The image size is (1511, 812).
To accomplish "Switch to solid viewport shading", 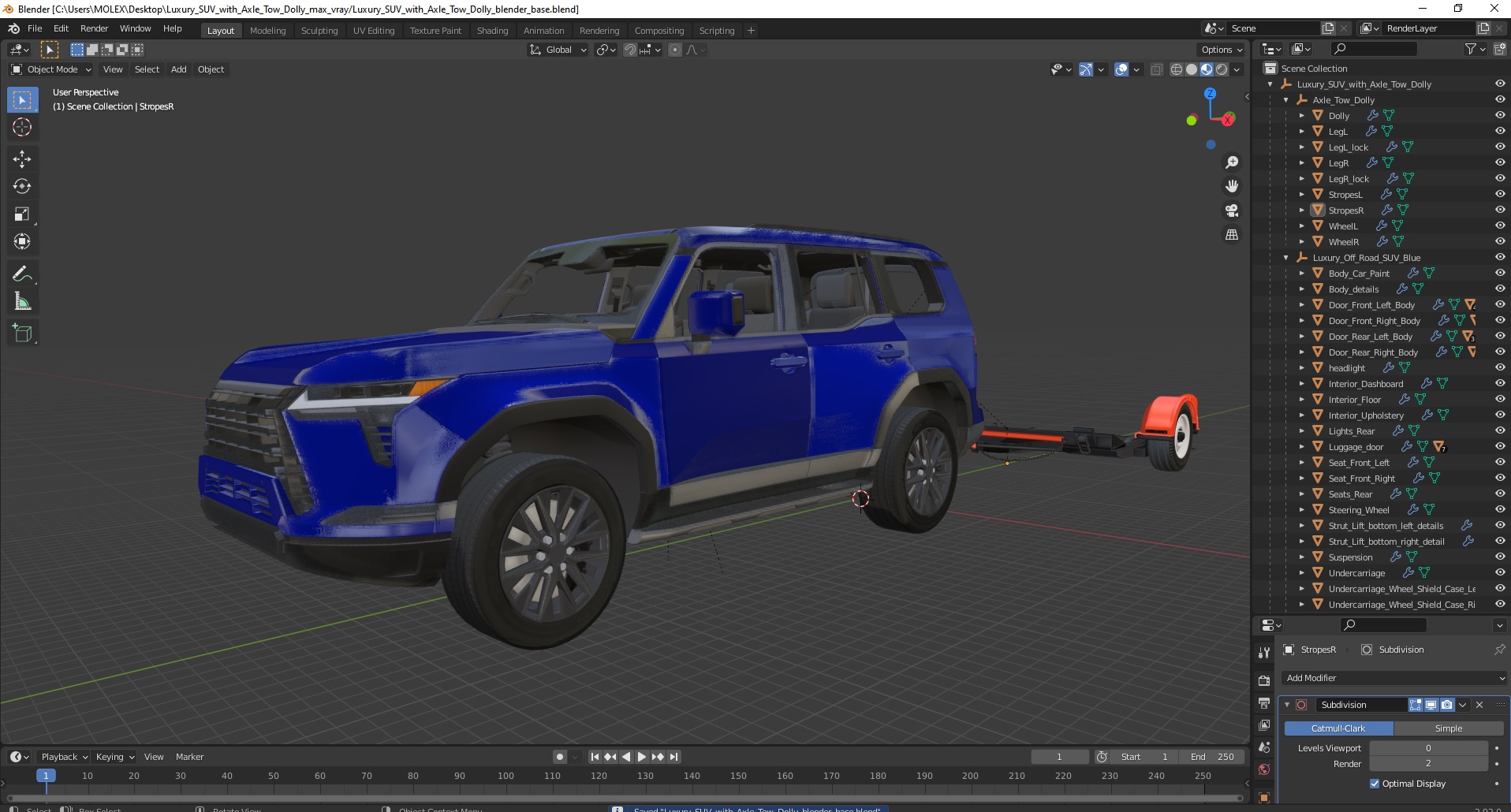I will tap(1192, 69).
